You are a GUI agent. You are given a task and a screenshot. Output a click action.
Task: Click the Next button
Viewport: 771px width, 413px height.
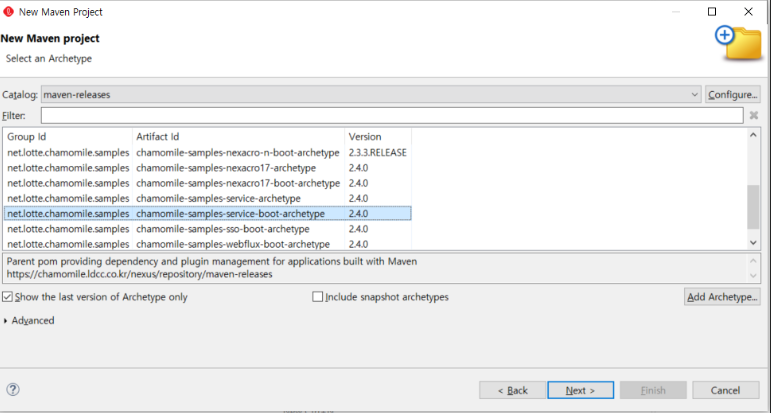(580, 390)
